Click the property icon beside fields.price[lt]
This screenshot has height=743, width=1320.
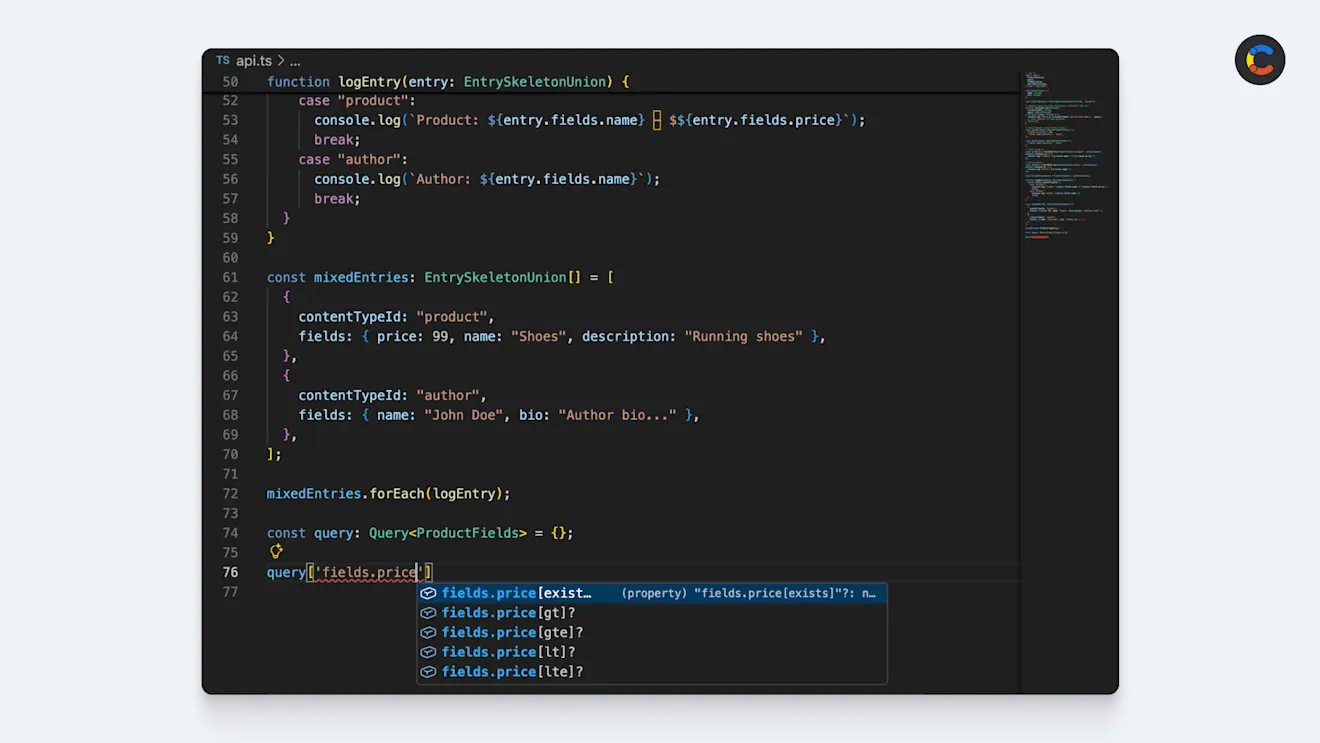coord(428,652)
